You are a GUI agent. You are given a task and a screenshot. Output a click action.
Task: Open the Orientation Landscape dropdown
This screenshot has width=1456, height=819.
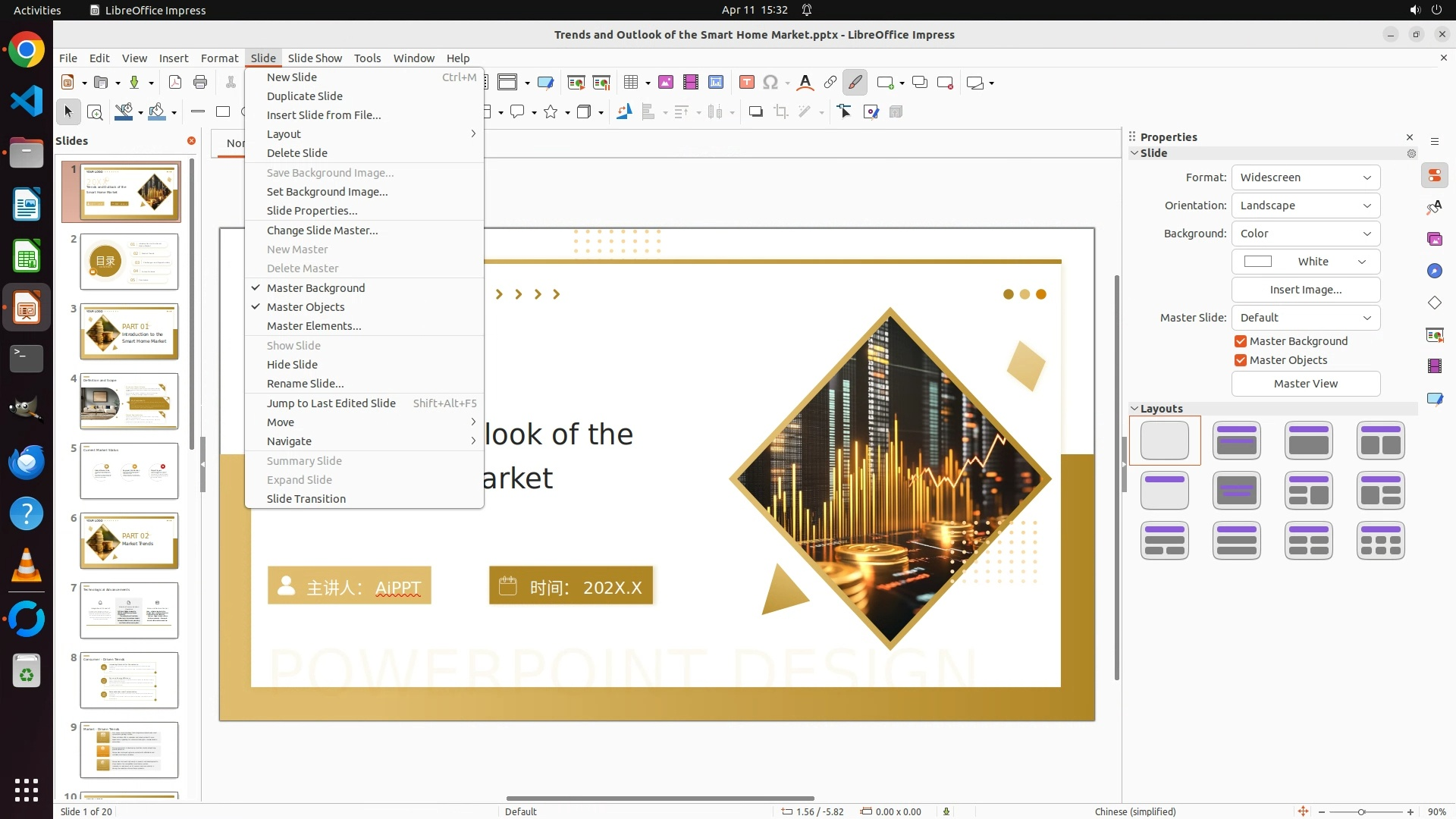point(1305,206)
